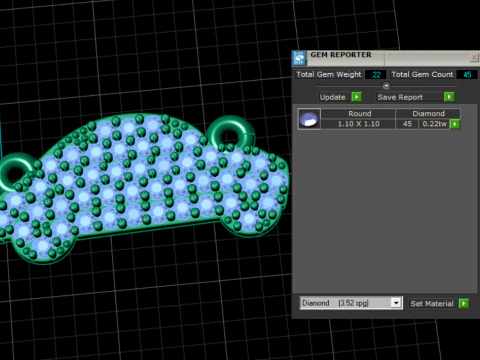Click green arrow next to Update
Screen dimensions: 480x360
[x=356, y=97]
